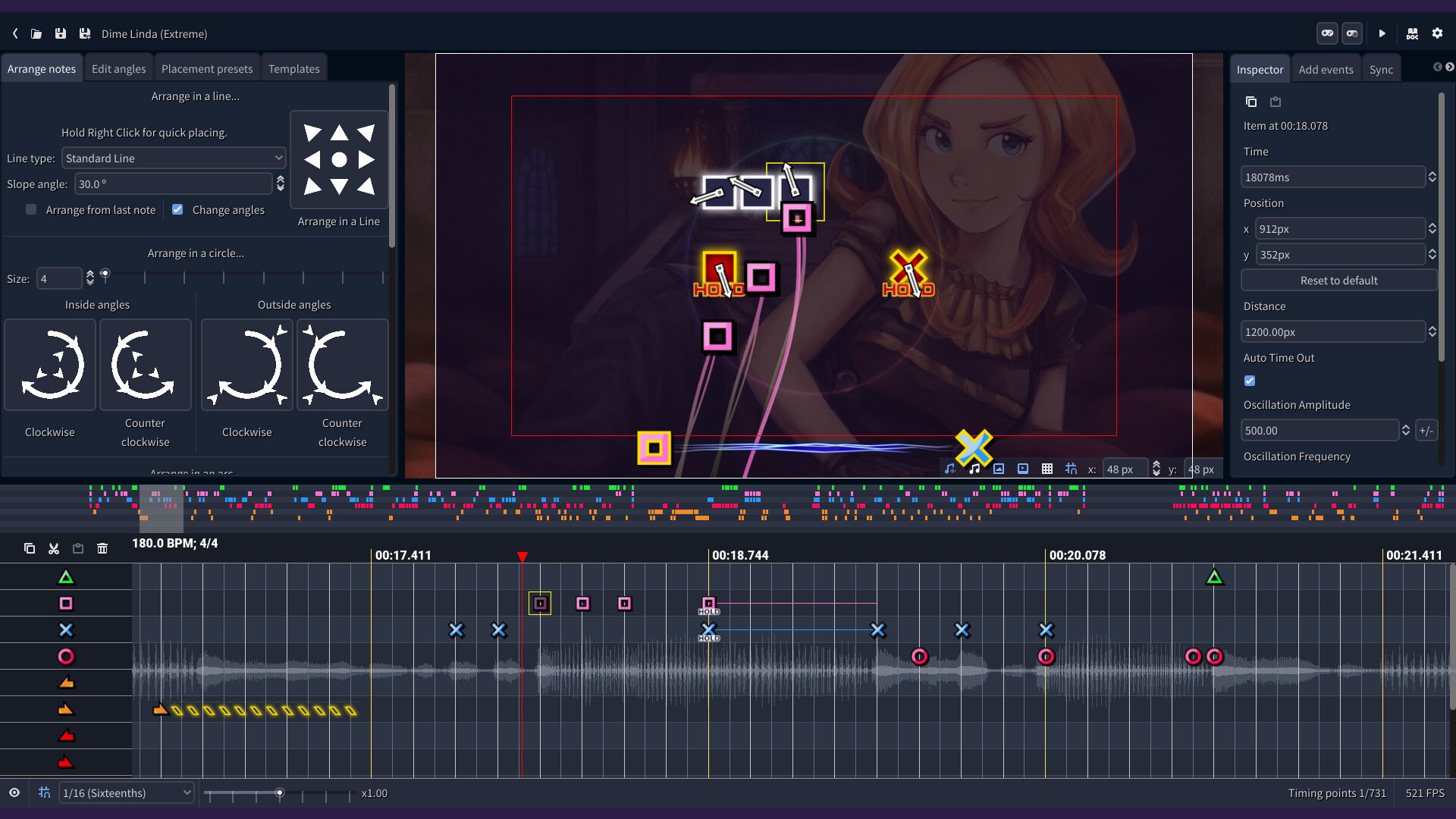The width and height of the screenshot is (1456, 819).
Task: Click the copy icon in Inspector panel
Action: (1251, 102)
